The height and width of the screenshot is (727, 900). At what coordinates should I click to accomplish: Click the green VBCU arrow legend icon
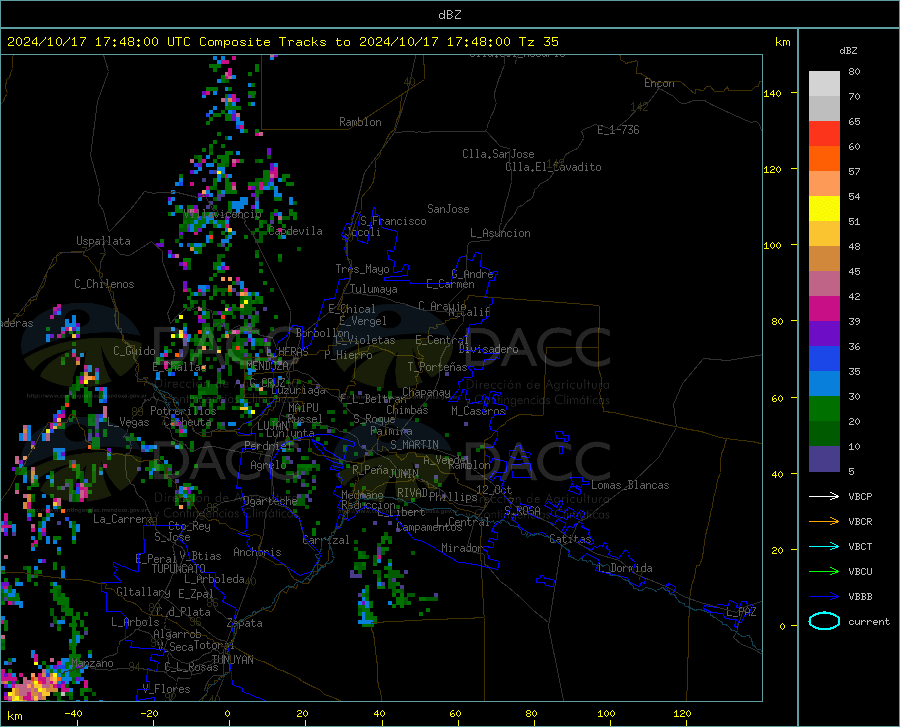(x=824, y=571)
